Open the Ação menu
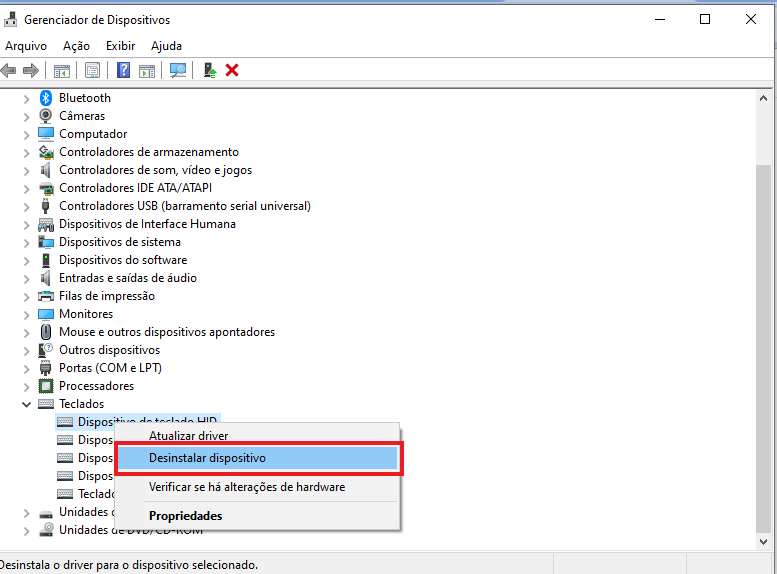 [76, 46]
